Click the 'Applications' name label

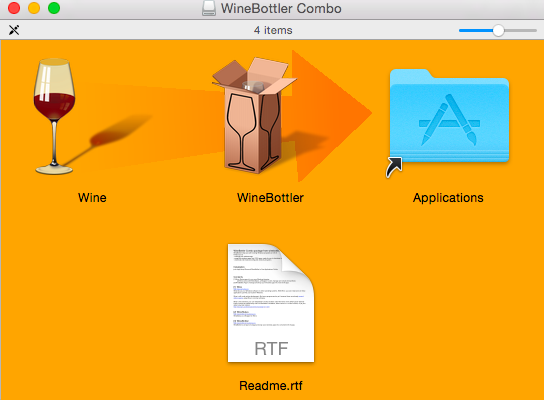coord(448,198)
